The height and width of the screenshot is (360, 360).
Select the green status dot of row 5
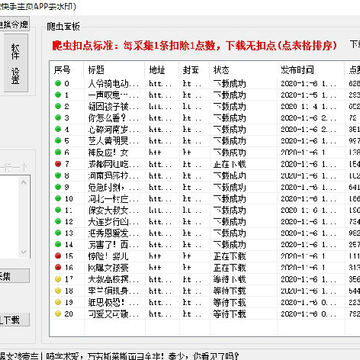click(58, 141)
